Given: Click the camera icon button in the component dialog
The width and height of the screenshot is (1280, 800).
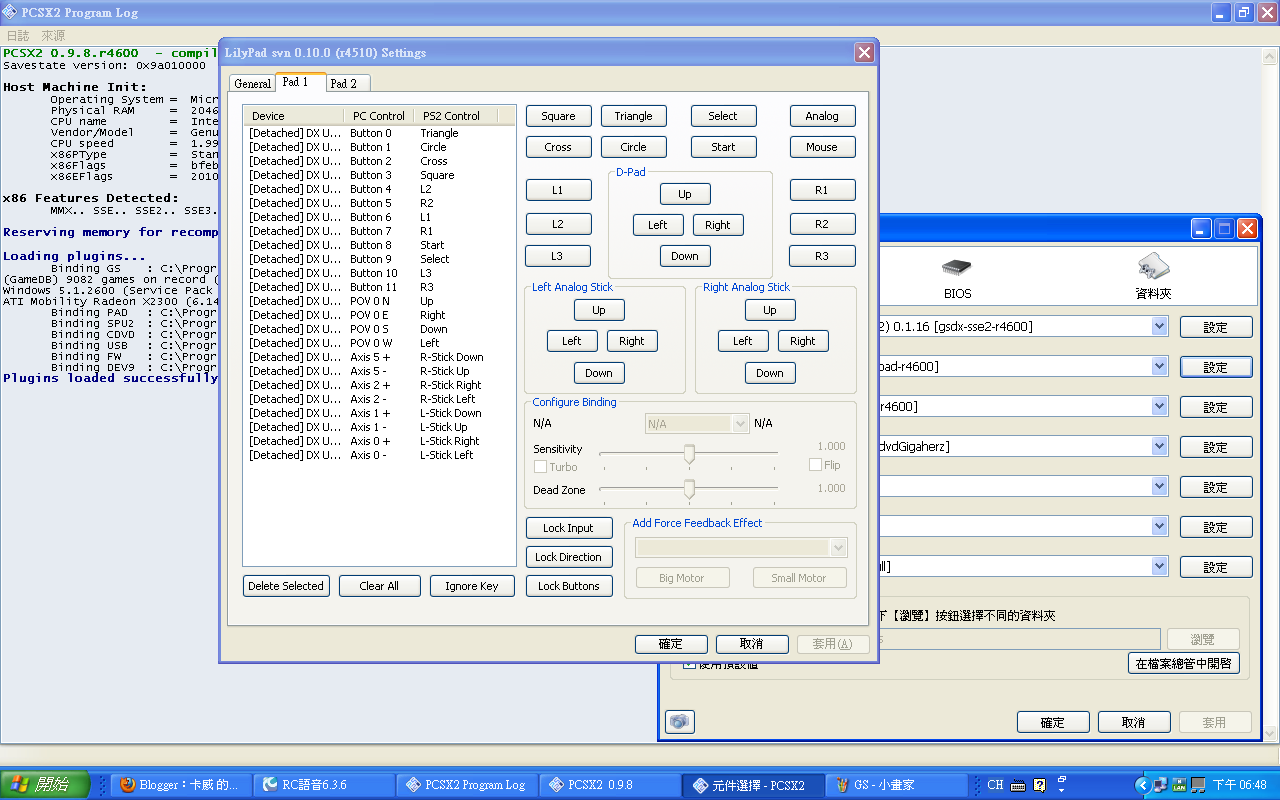Looking at the screenshot, I should pyautogui.click(x=680, y=721).
